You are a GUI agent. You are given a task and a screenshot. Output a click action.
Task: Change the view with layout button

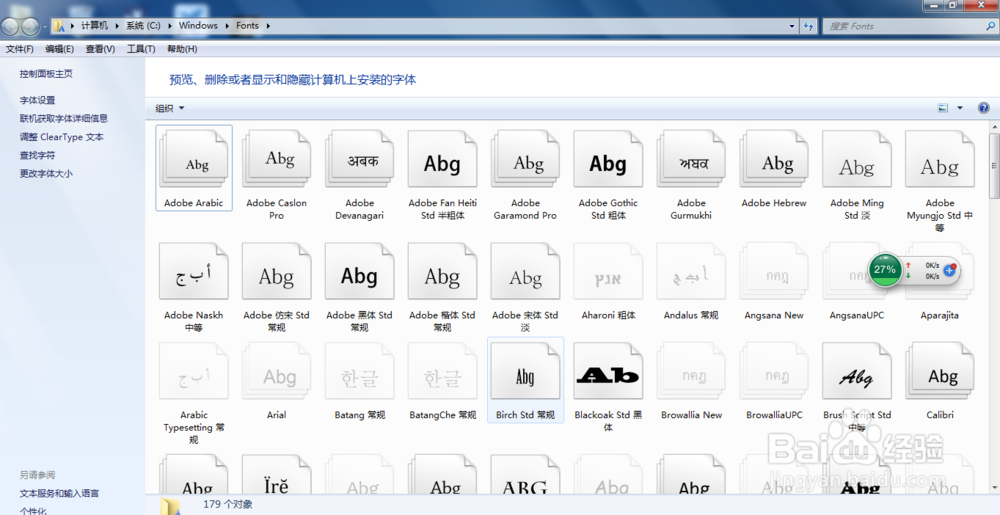[943, 108]
